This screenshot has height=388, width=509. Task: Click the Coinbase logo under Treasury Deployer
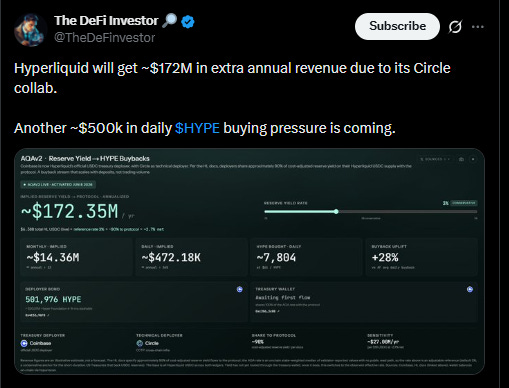coord(24,343)
